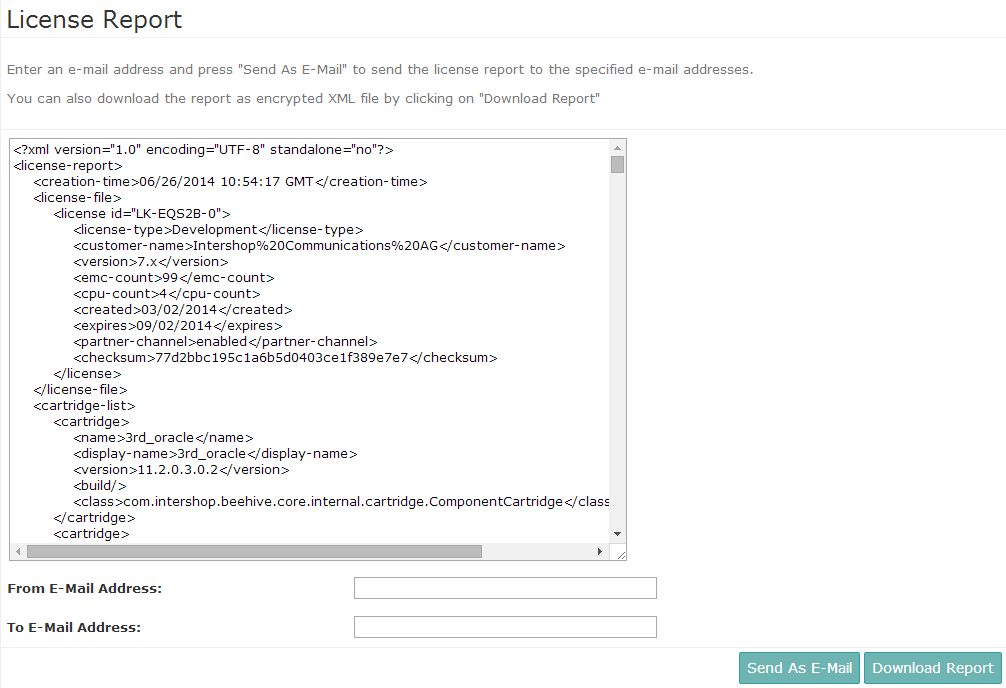Click the expires 09/02/2014 line
This screenshot has width=1006, height=688.
(178, 326)
